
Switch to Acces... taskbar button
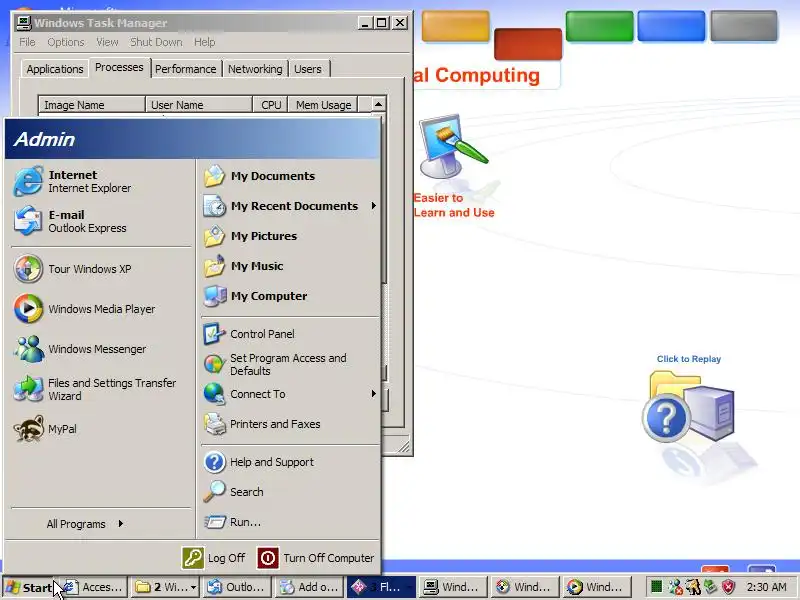coord(92,587)
